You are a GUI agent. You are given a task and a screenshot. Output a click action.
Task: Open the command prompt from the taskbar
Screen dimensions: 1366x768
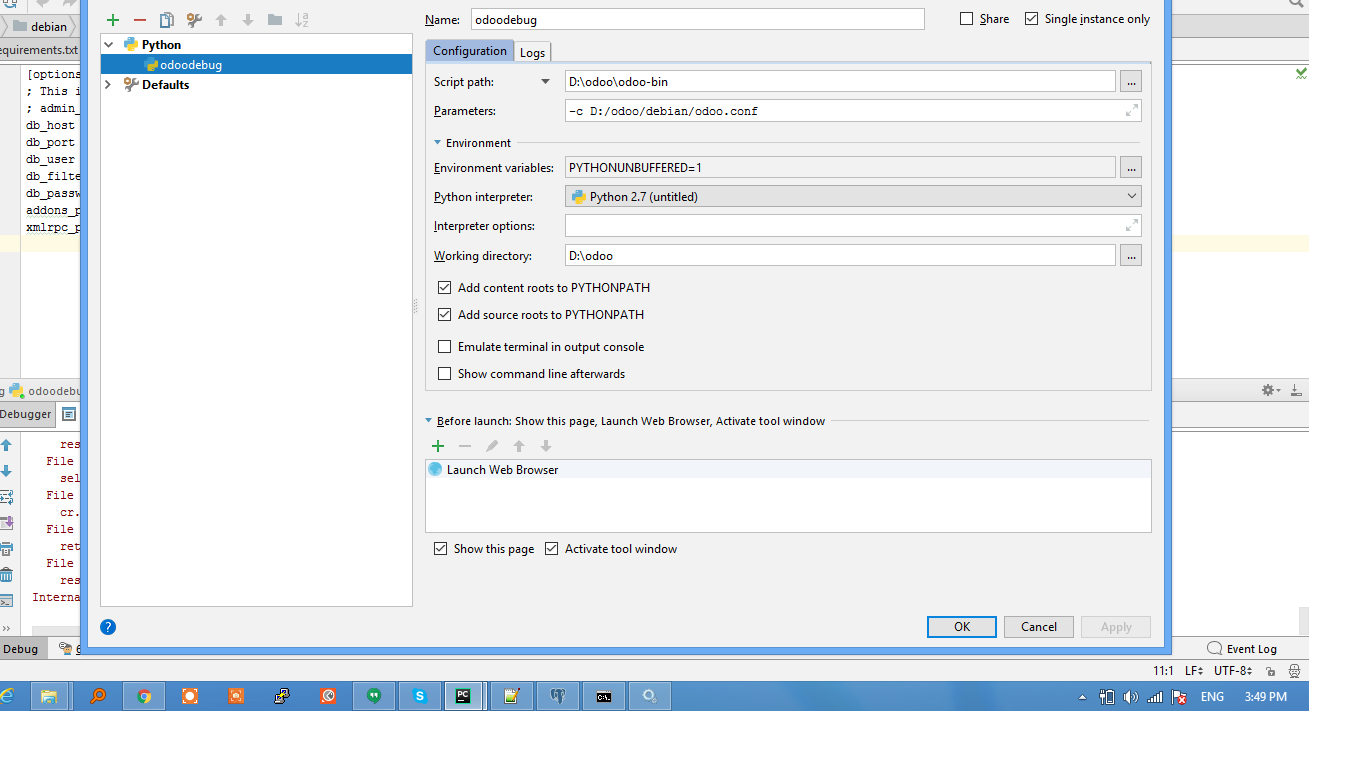coord(604,696)
